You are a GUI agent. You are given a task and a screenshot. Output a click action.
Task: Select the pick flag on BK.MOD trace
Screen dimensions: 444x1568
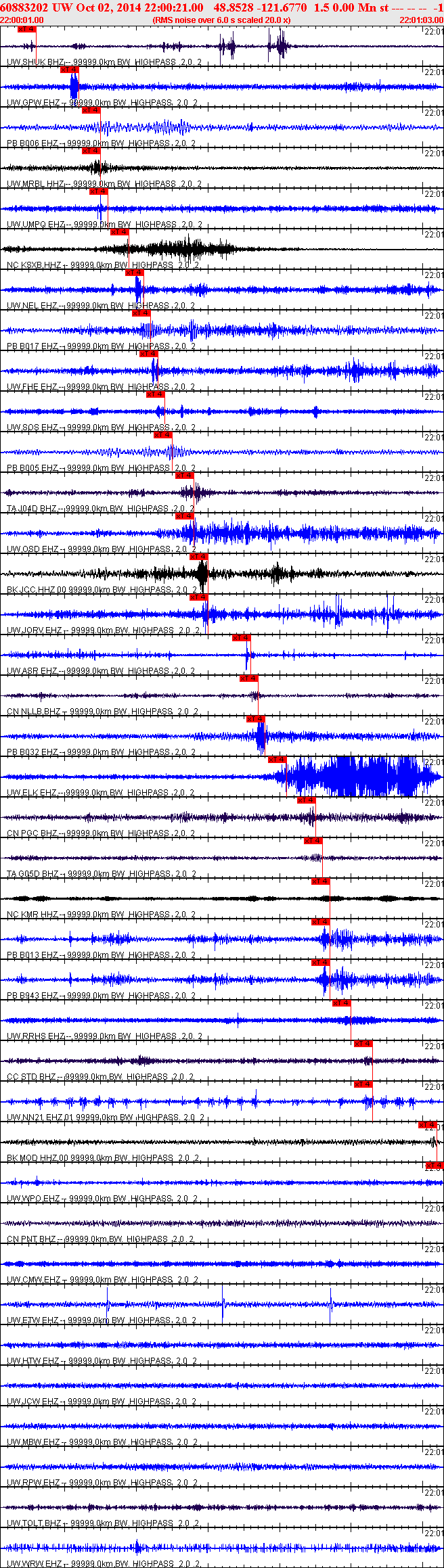tap(427, 1125)
